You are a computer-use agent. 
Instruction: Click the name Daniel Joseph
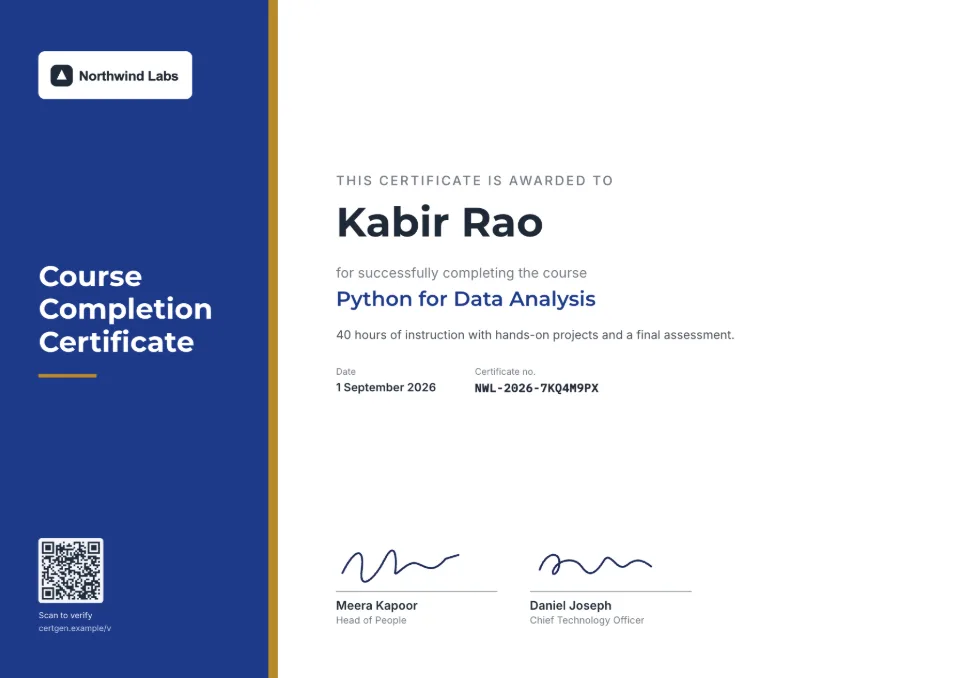tap(571, 605)
